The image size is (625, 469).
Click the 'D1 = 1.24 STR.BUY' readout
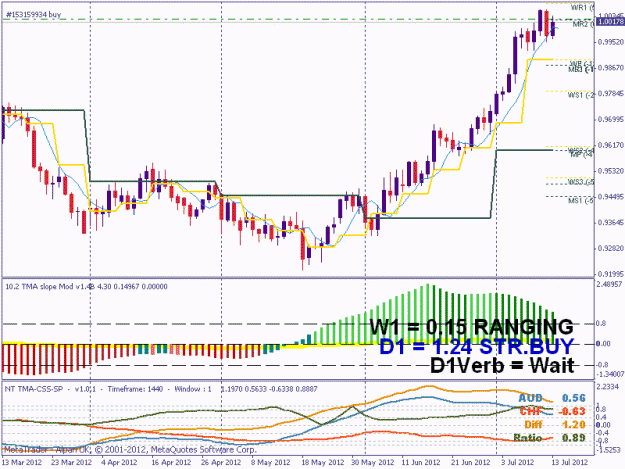477,346
